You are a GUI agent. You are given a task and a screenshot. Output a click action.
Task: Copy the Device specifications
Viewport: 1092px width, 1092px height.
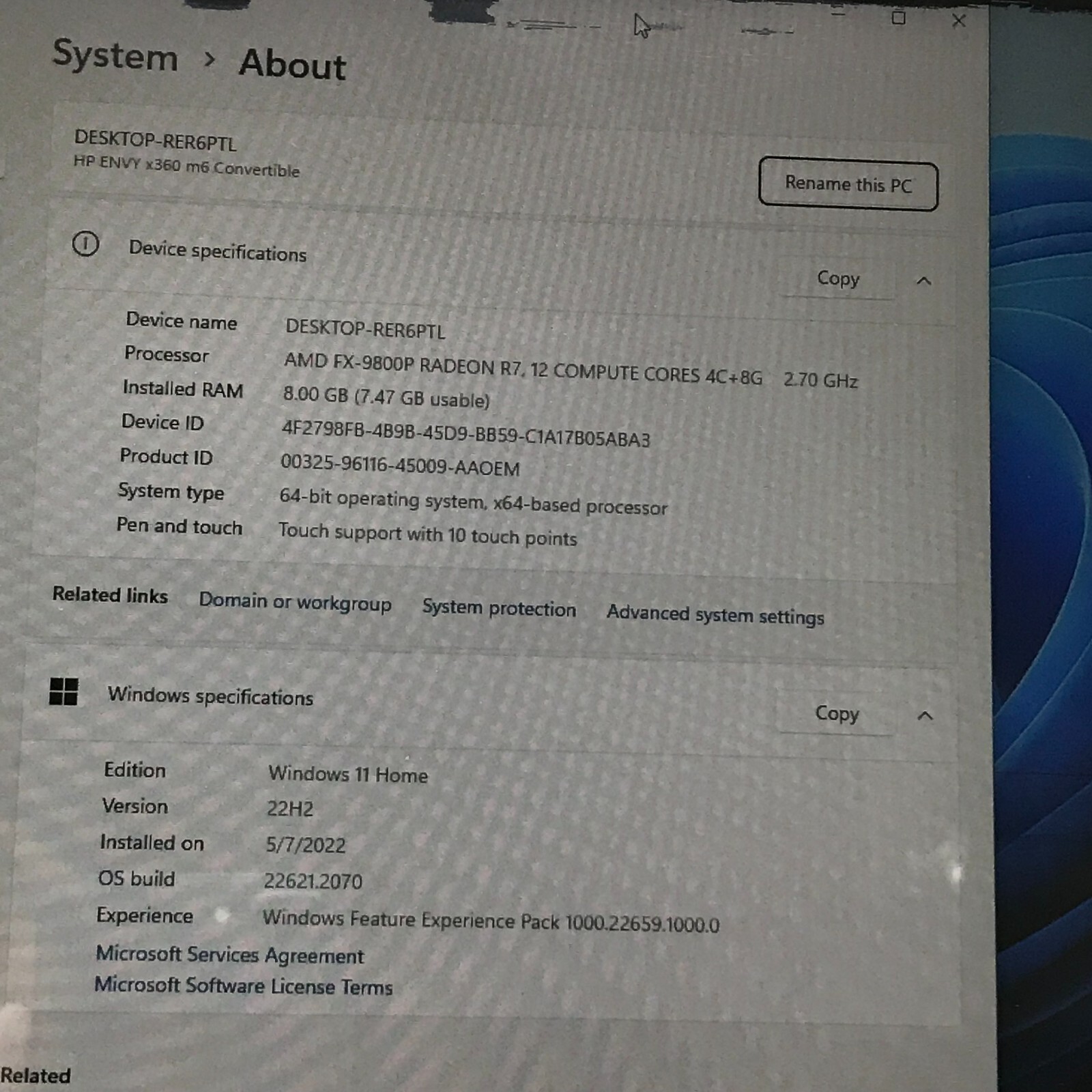click(x=838, y=278)
